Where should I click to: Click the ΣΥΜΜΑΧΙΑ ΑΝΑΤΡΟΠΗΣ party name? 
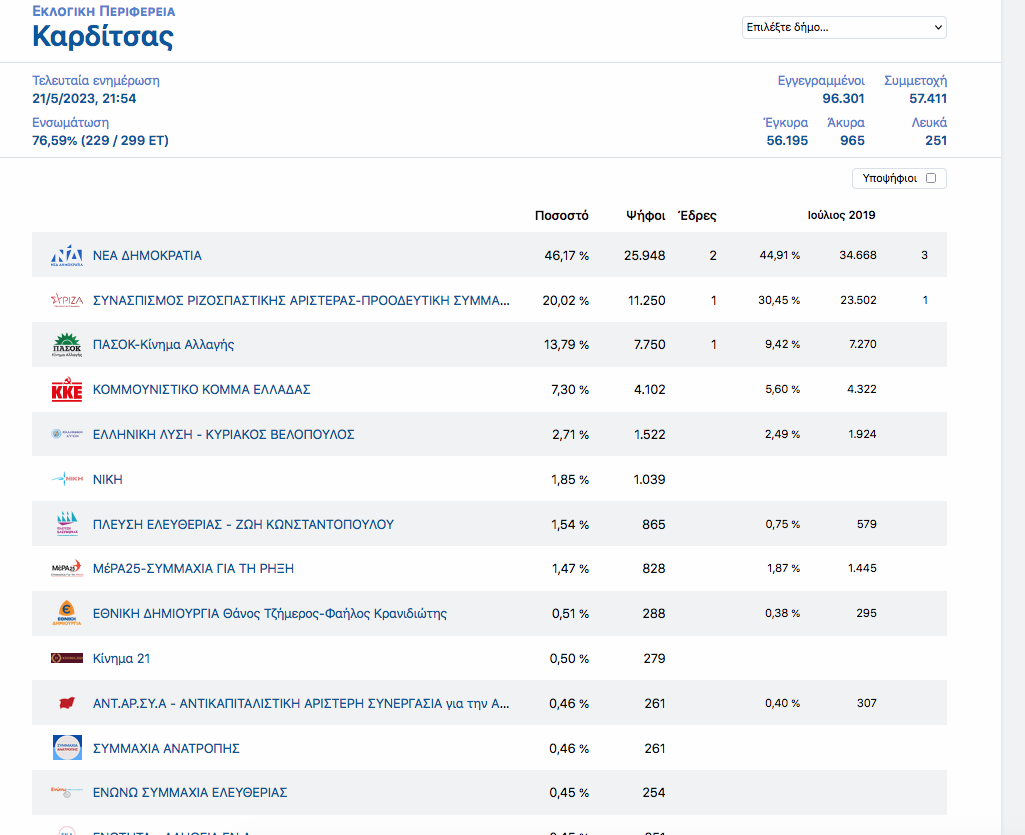click(x=166, y=749)
